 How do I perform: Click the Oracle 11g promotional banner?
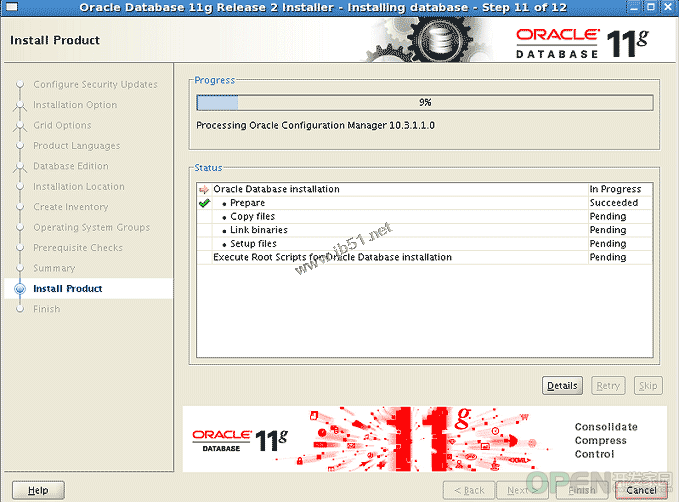pyautogui.click(x=425, y=439)
